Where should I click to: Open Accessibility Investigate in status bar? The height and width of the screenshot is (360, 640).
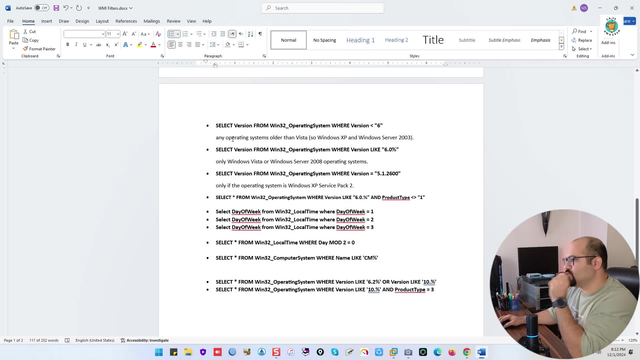point(144,340)
